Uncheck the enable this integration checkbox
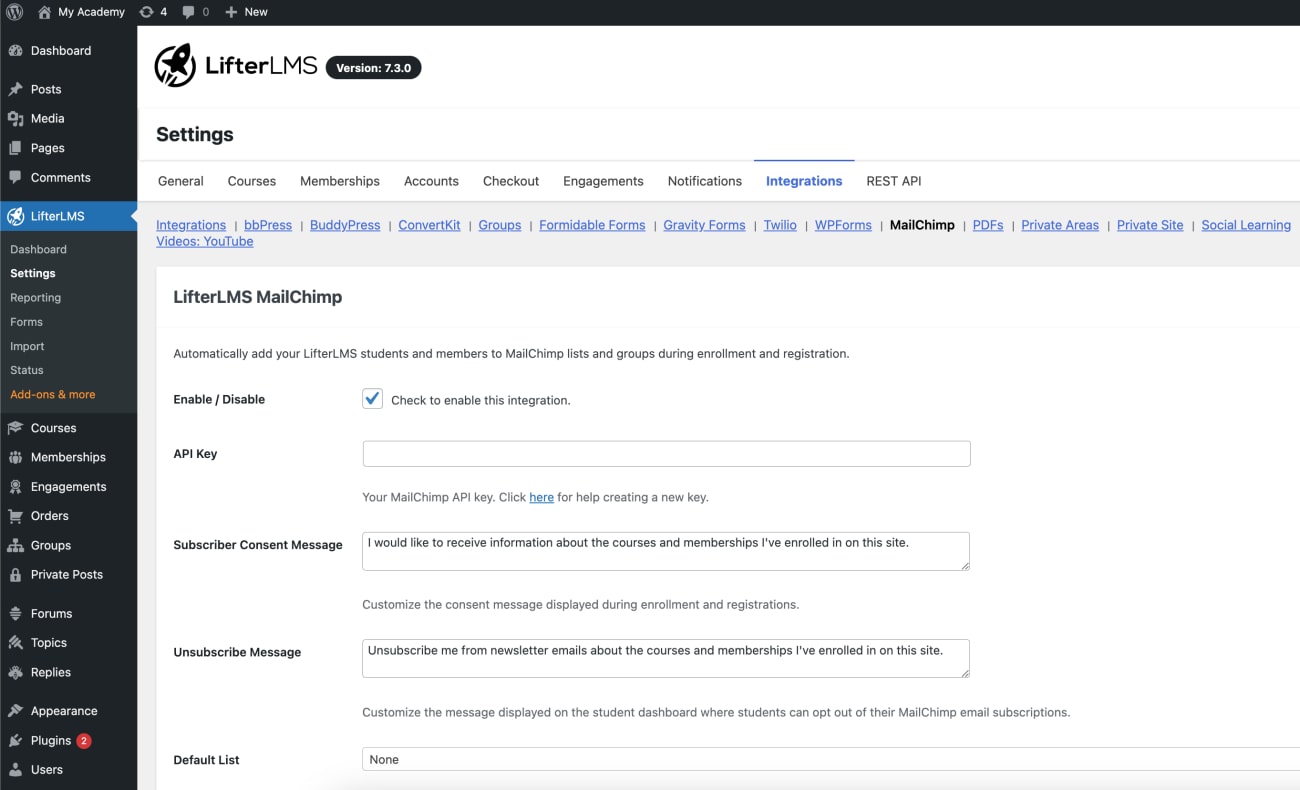This screenshot has width=1300, height=790. [372, 399]
